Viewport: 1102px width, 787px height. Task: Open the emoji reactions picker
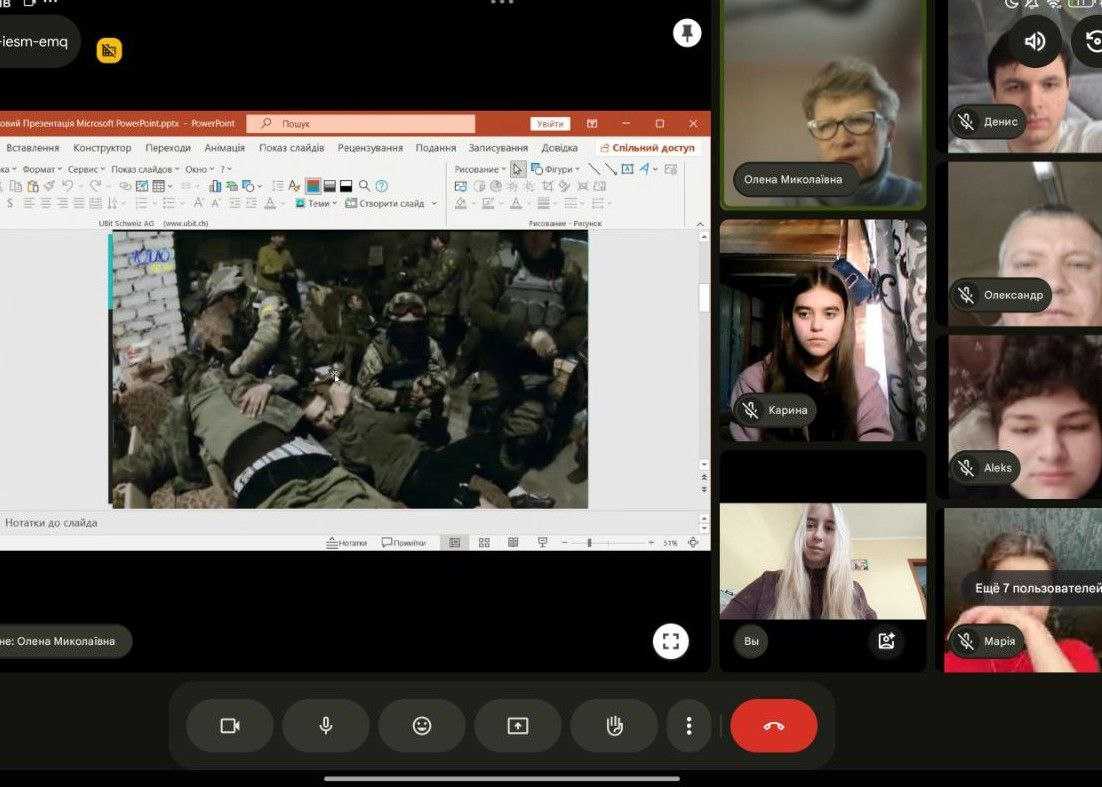pyautogui.click(x=421, y=726)
